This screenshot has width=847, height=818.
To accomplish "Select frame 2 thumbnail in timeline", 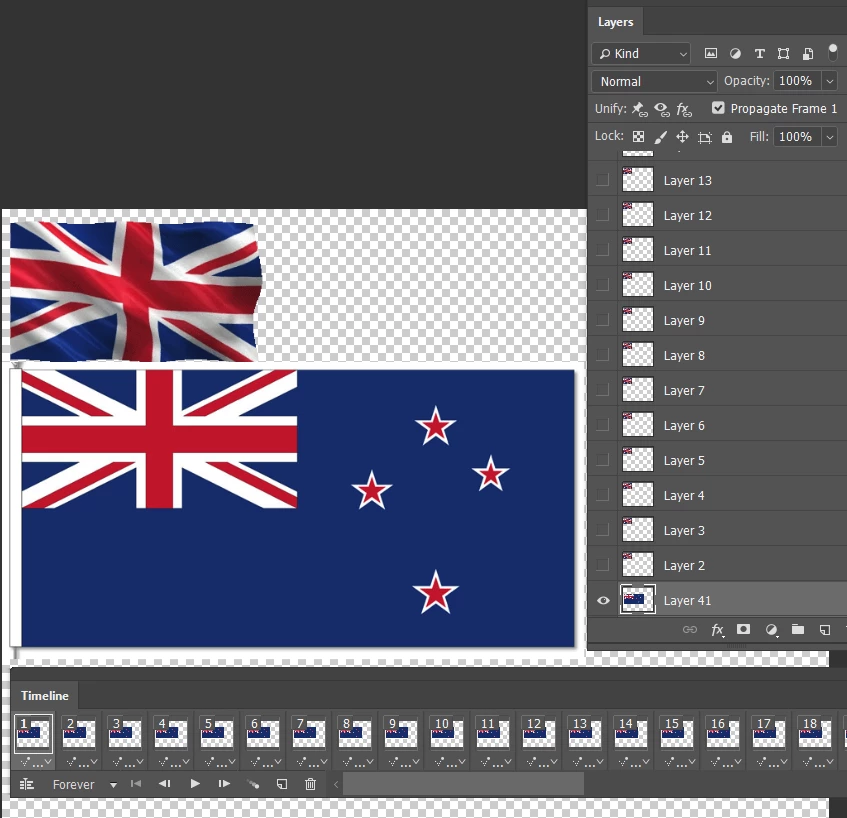I will pyautogui.click(x=79, y=733).
